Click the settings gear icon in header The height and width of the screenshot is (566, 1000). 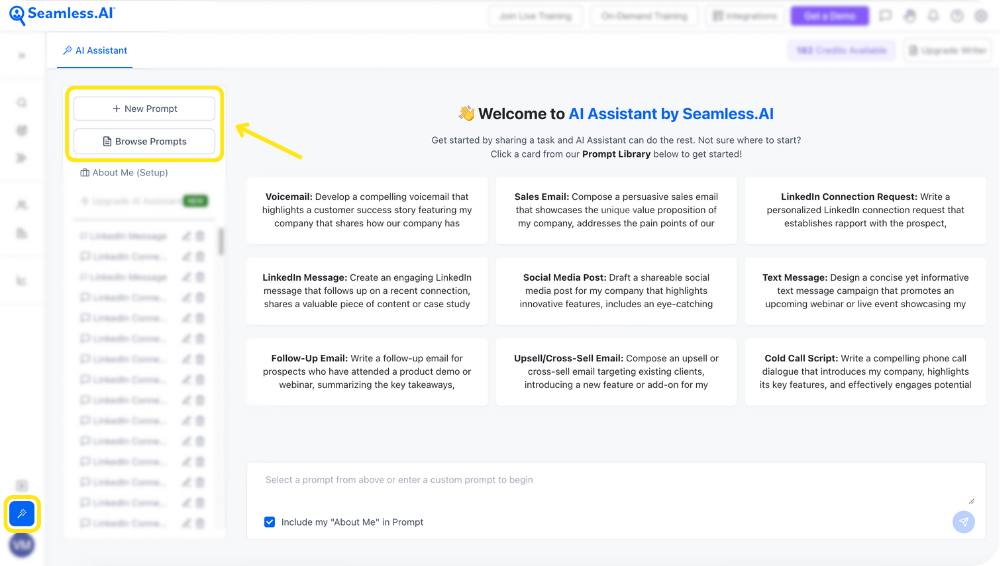(x=981, y=16)
